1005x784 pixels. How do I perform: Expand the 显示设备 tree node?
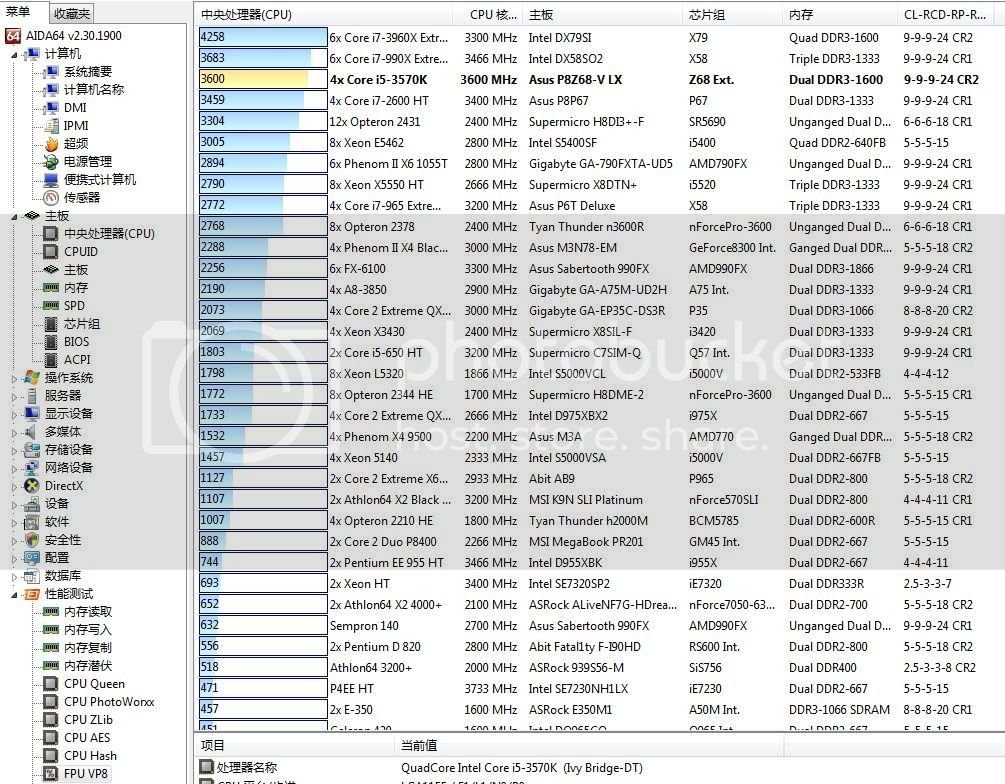[14, 414]
